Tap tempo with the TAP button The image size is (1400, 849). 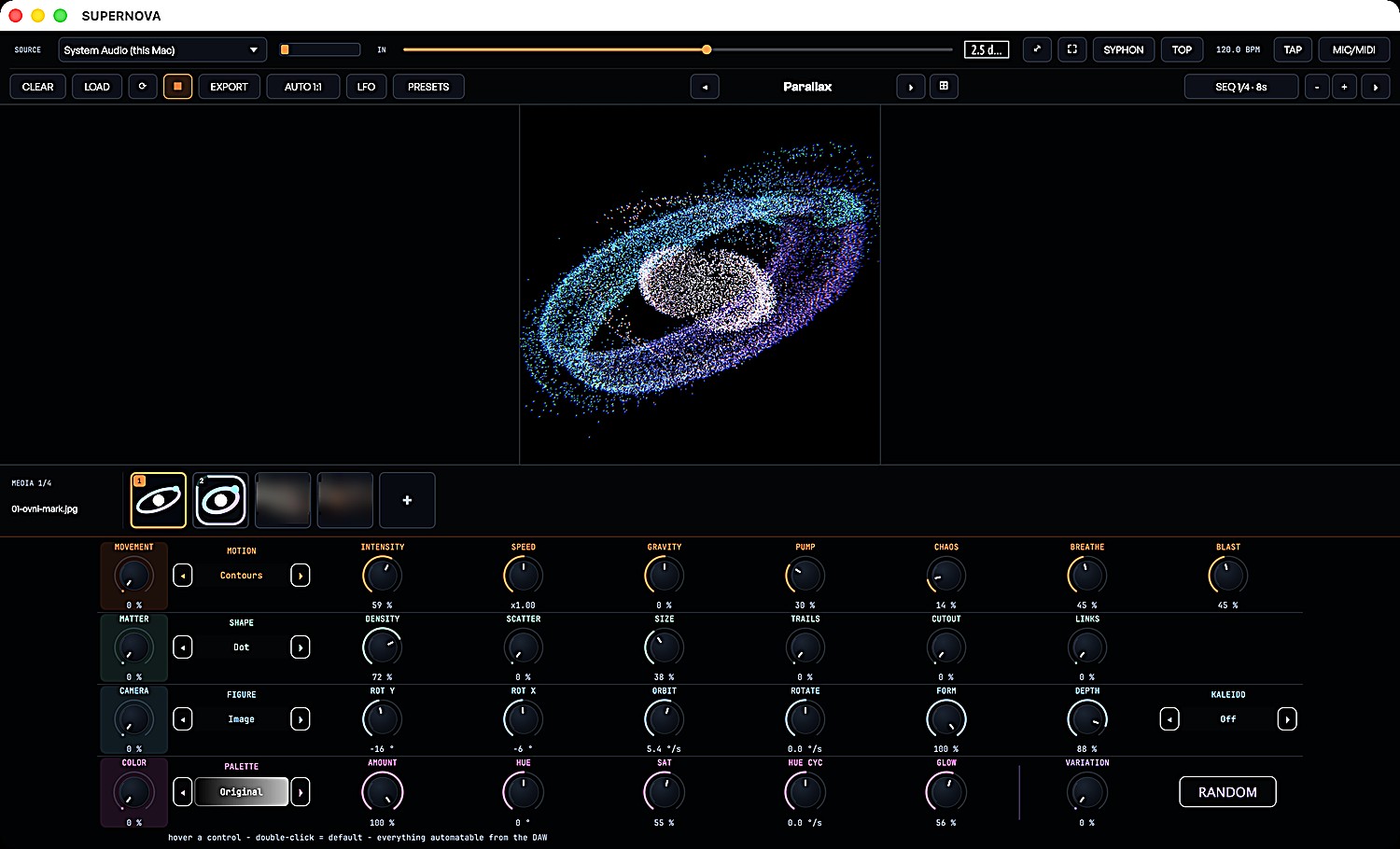(x=1293, y=49)
